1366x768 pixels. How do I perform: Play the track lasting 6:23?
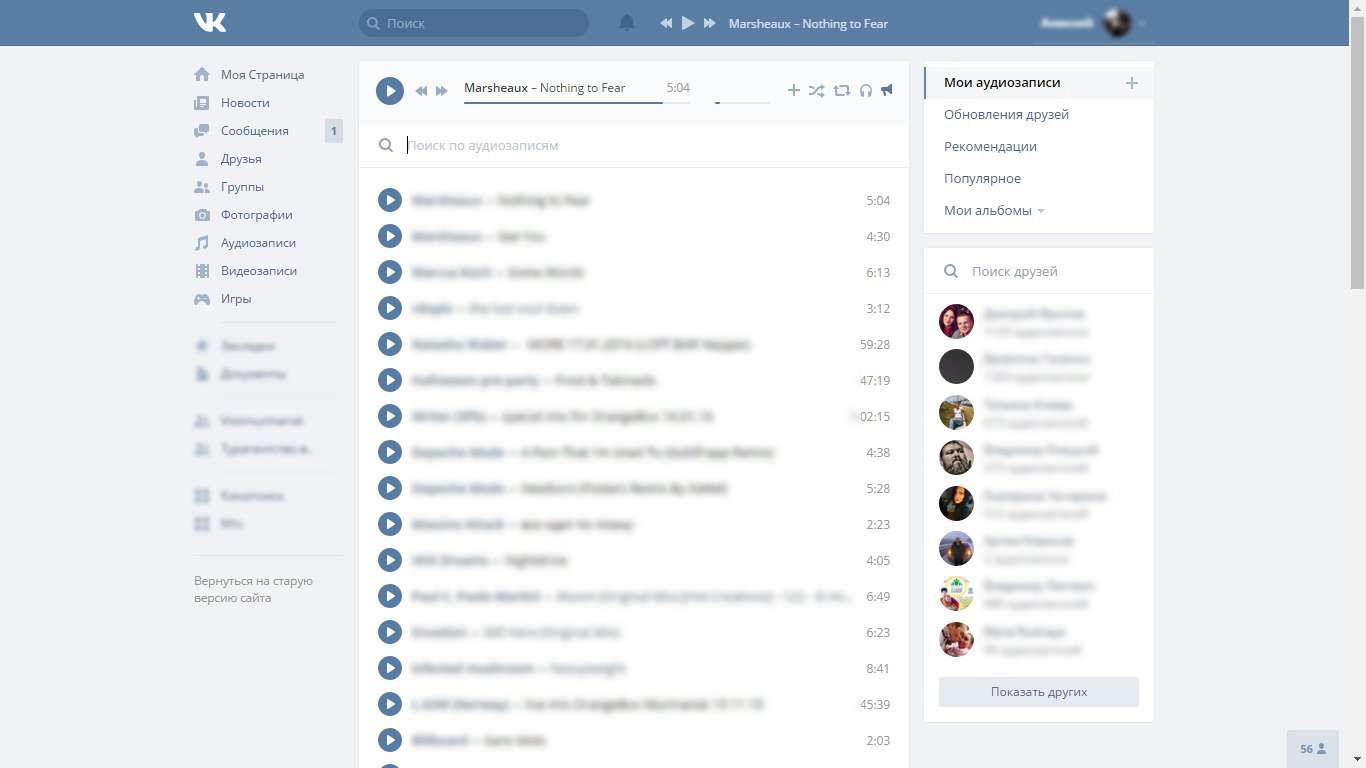point(390,632)
